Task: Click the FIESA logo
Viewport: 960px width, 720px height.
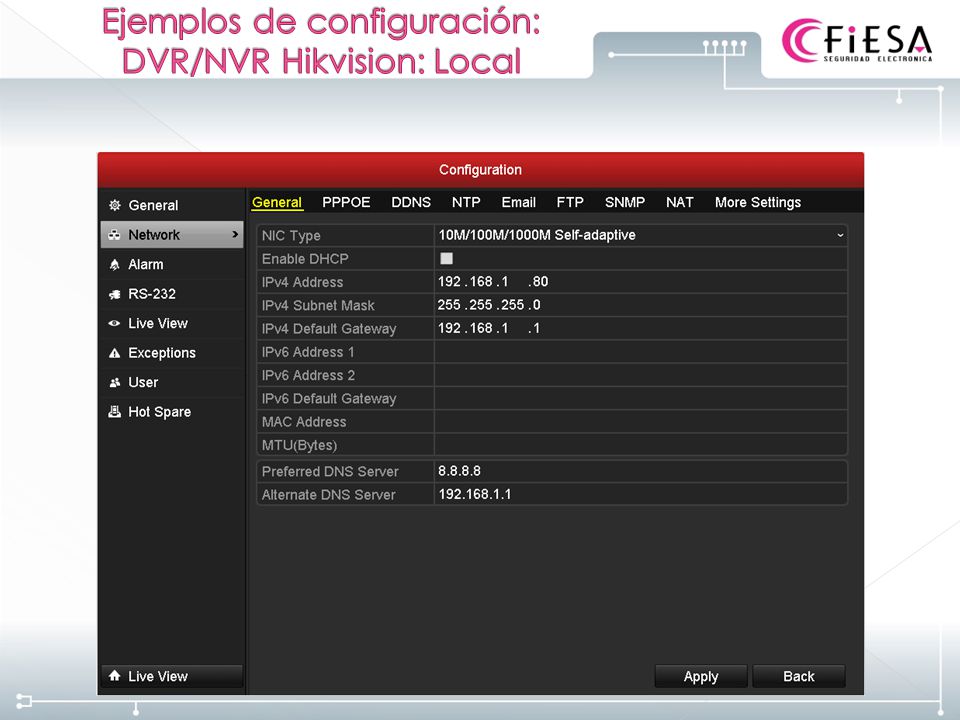Action: pyautogui.click(x=857, y=40)
